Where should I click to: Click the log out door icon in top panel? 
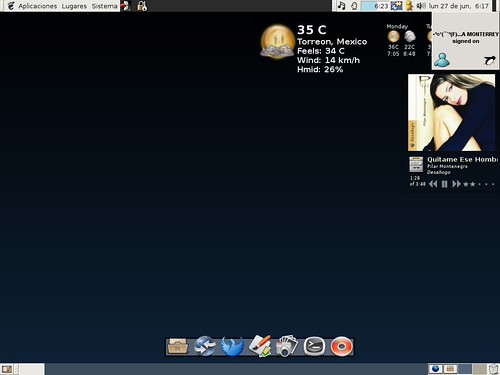(125, 6)
